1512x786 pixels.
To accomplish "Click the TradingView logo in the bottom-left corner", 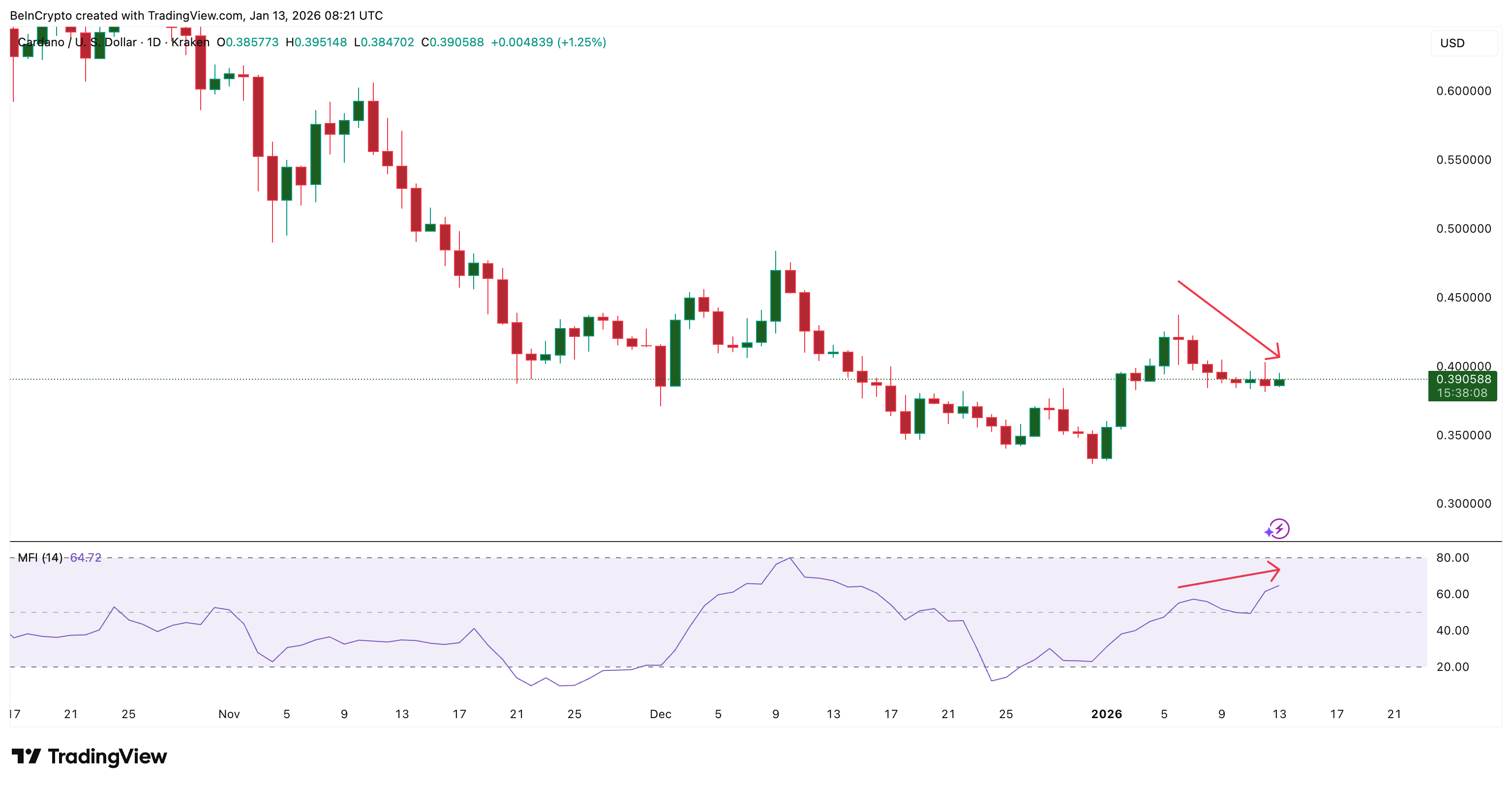I will [88, 756].
